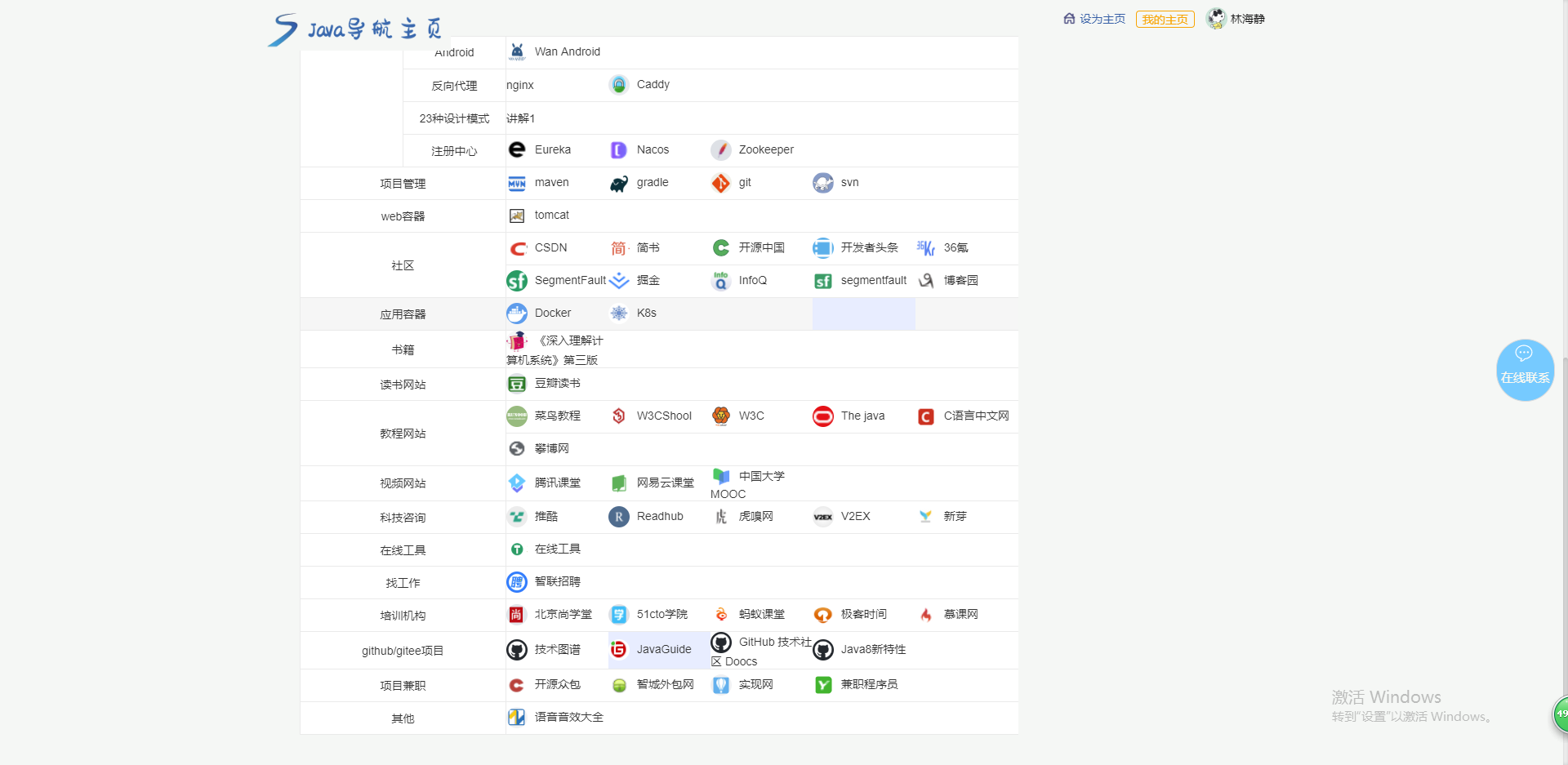
Task: Open 中国大学MOOC link
Action: tap(748, 484)
